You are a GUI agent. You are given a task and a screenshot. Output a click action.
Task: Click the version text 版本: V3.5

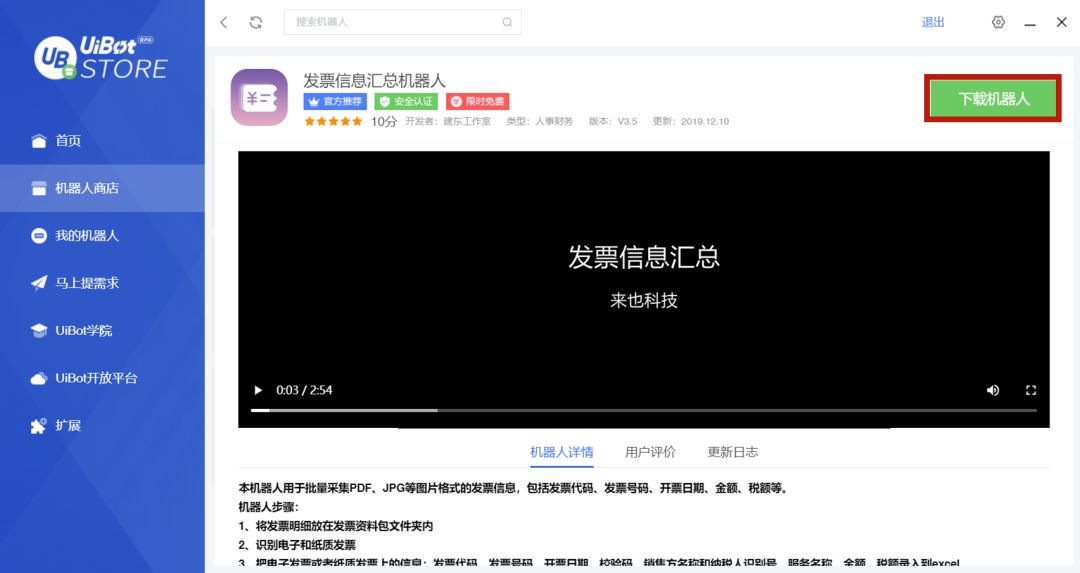pyautogui.click(x=612, y=121)
